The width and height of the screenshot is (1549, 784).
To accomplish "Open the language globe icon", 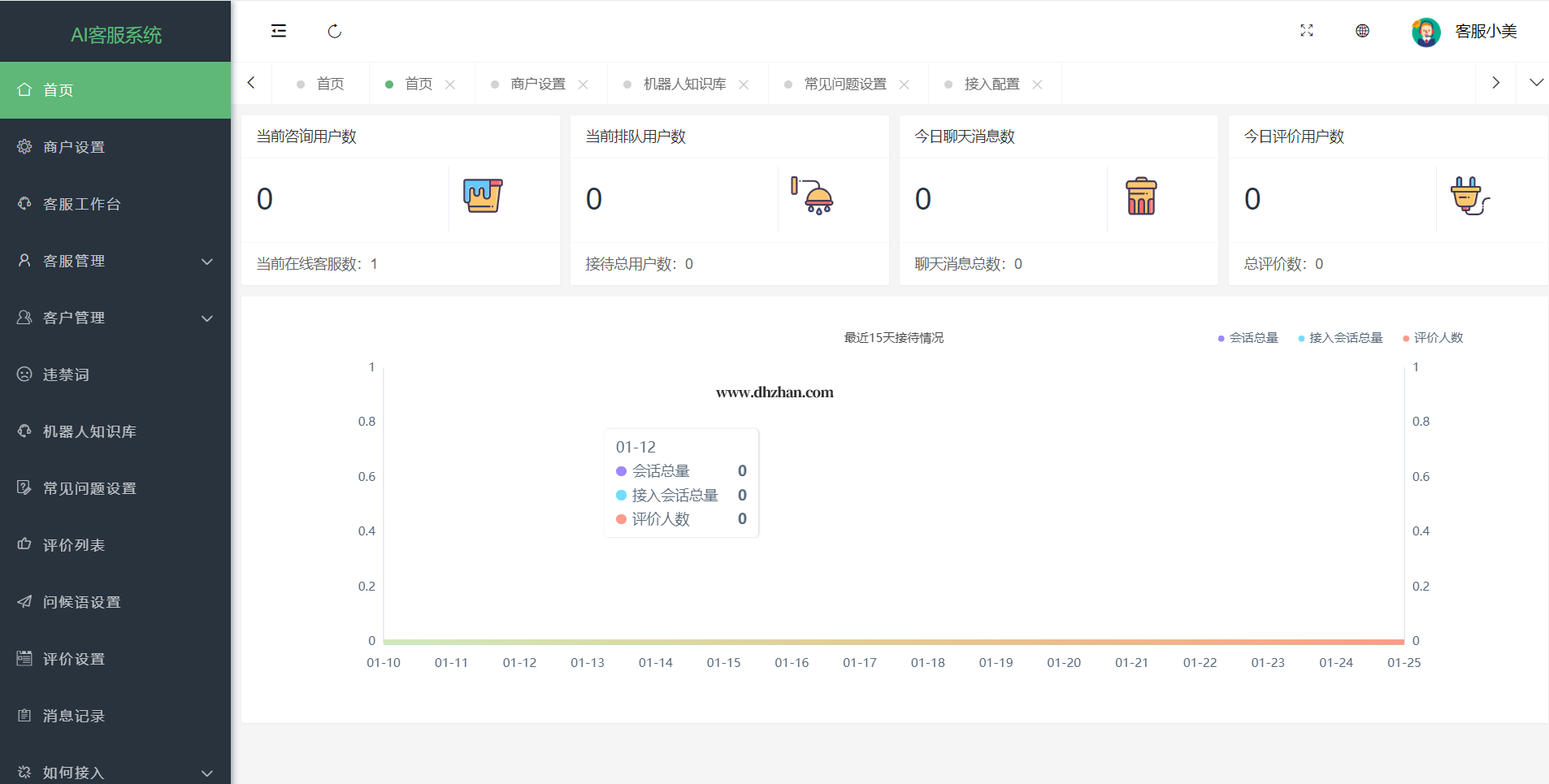I will (x=1362, y=31).
